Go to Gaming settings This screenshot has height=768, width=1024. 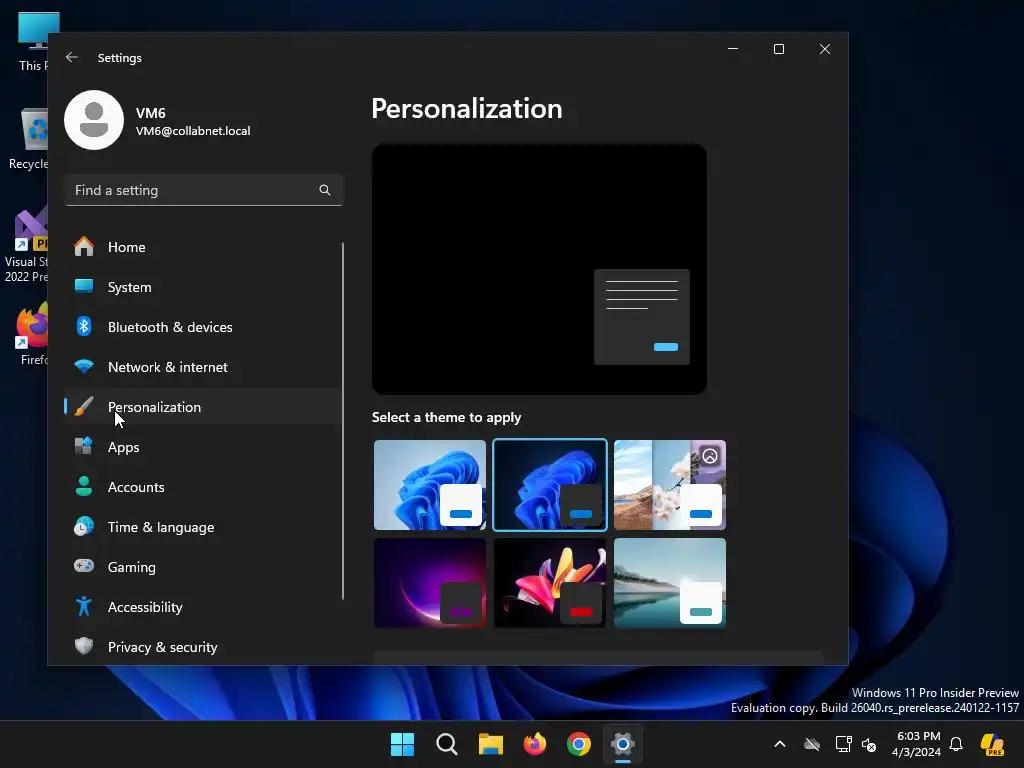(x=202, y=566)
